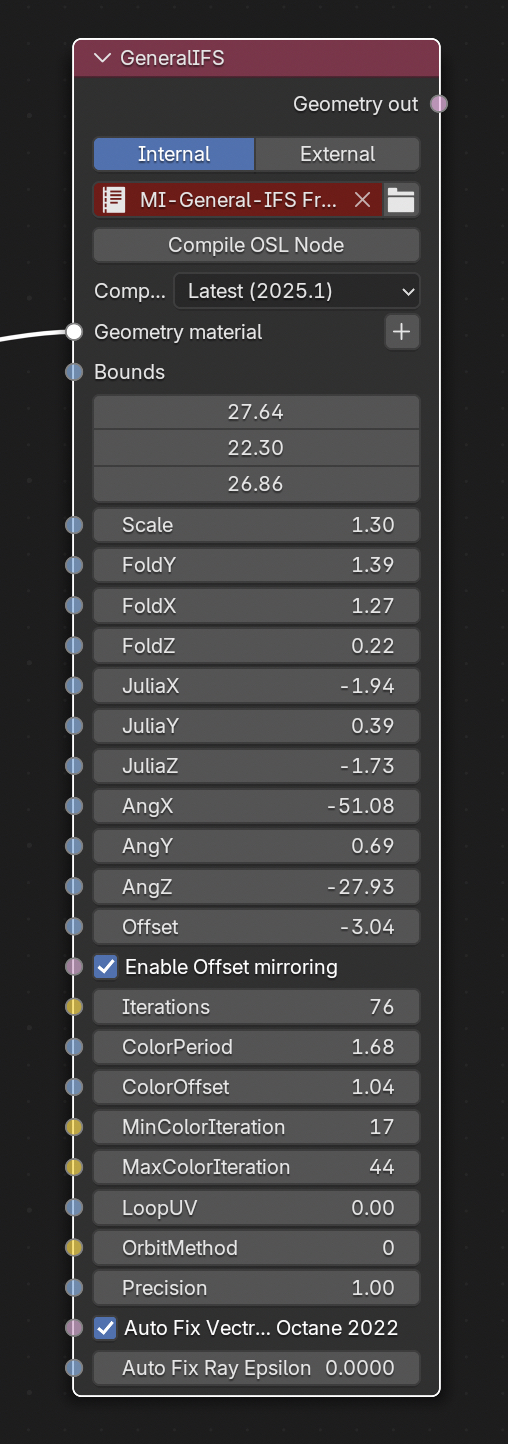The height and width of the screenshot is (1444, 508).
Task: Click the text datablock icon beside MI-General-IFS
Action: click(114, 200)
